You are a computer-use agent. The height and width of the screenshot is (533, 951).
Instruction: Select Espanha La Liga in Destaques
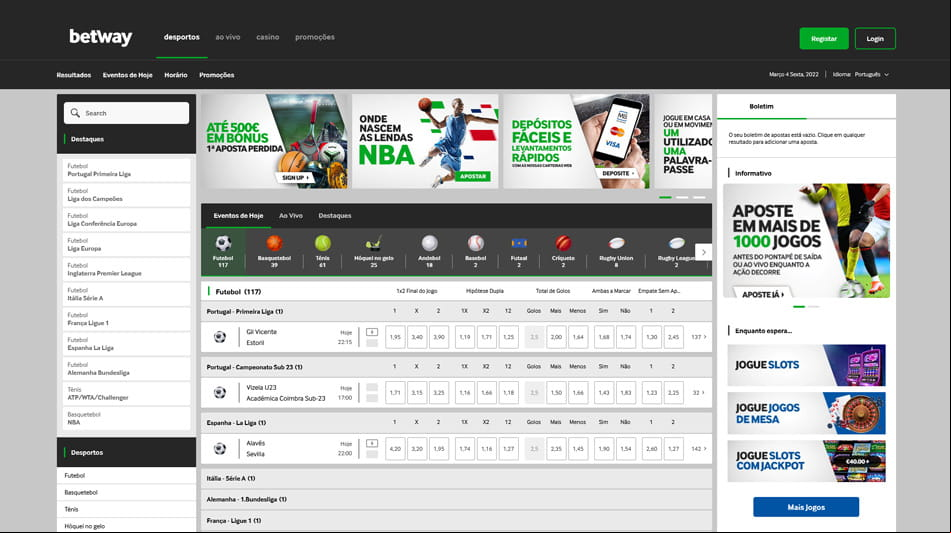126,344
